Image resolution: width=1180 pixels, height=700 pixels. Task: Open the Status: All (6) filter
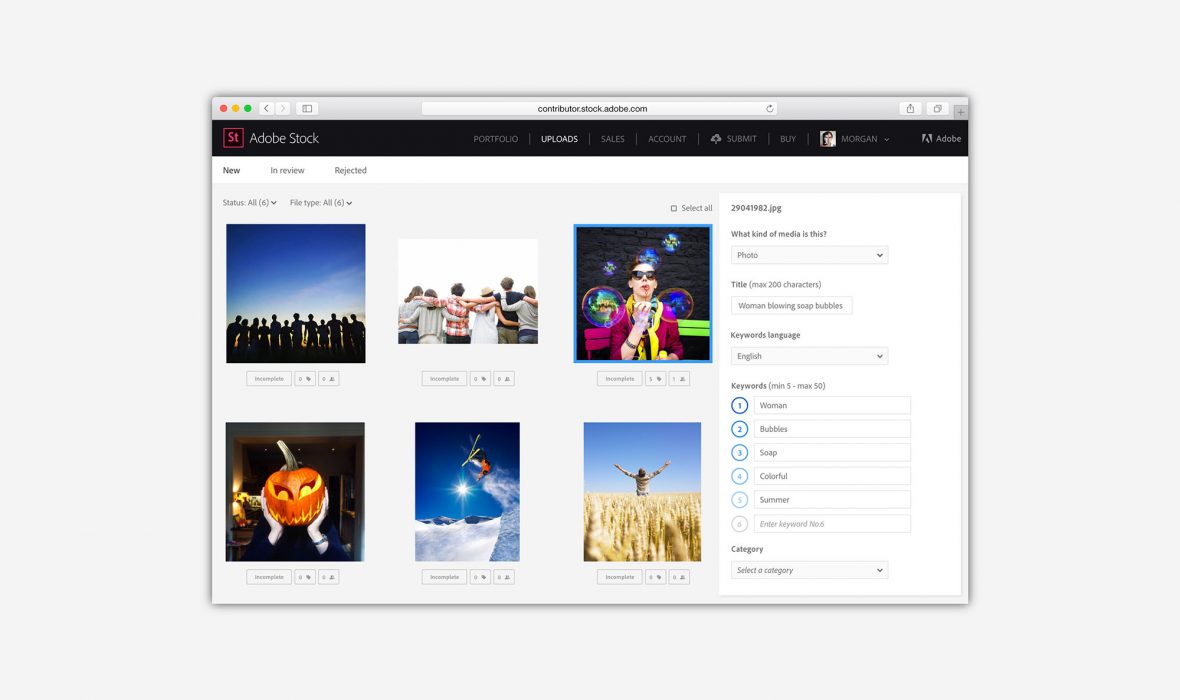click(249, 203)
